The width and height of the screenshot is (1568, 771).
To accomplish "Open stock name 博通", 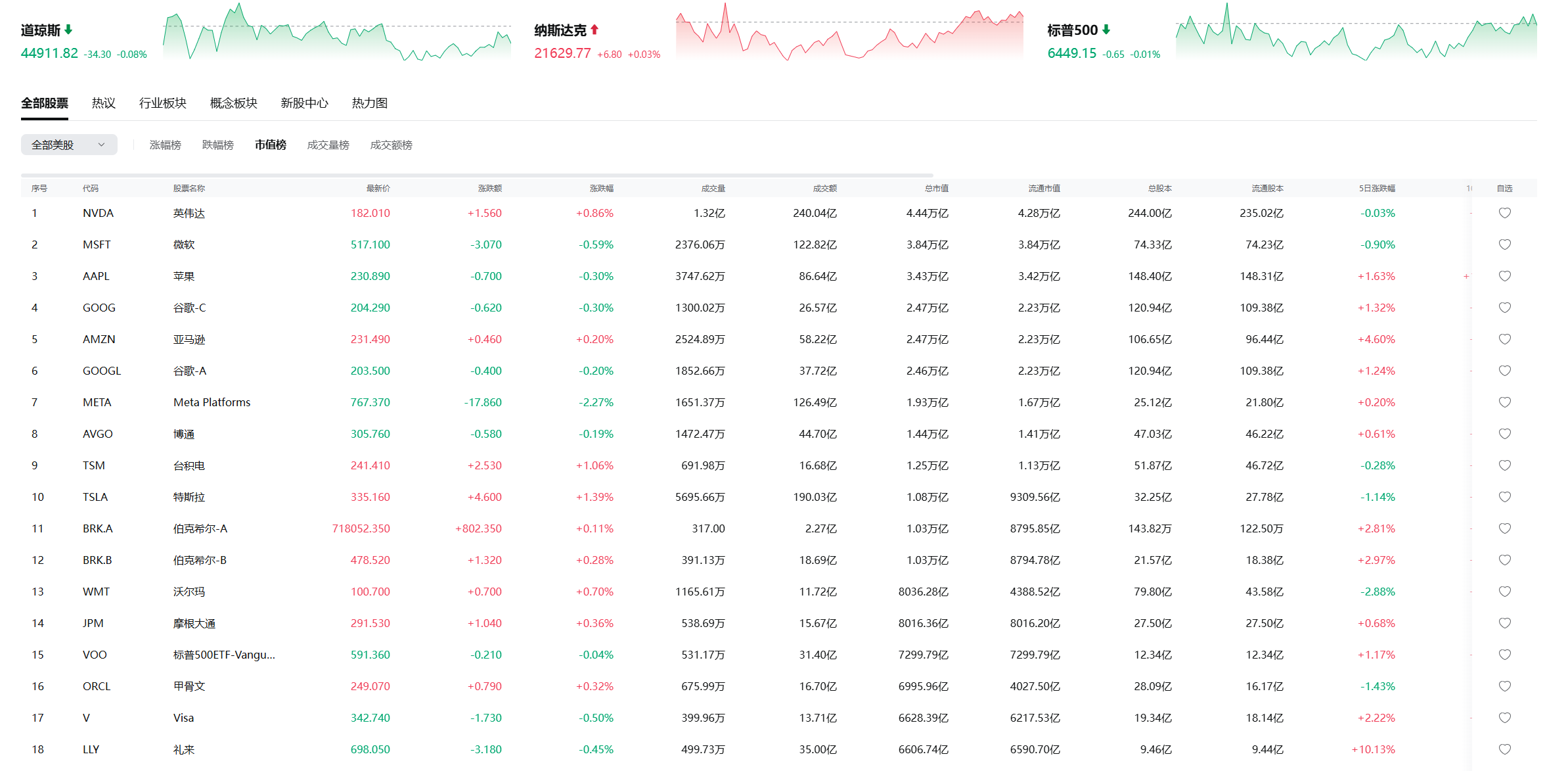I will tap(184, 434).
